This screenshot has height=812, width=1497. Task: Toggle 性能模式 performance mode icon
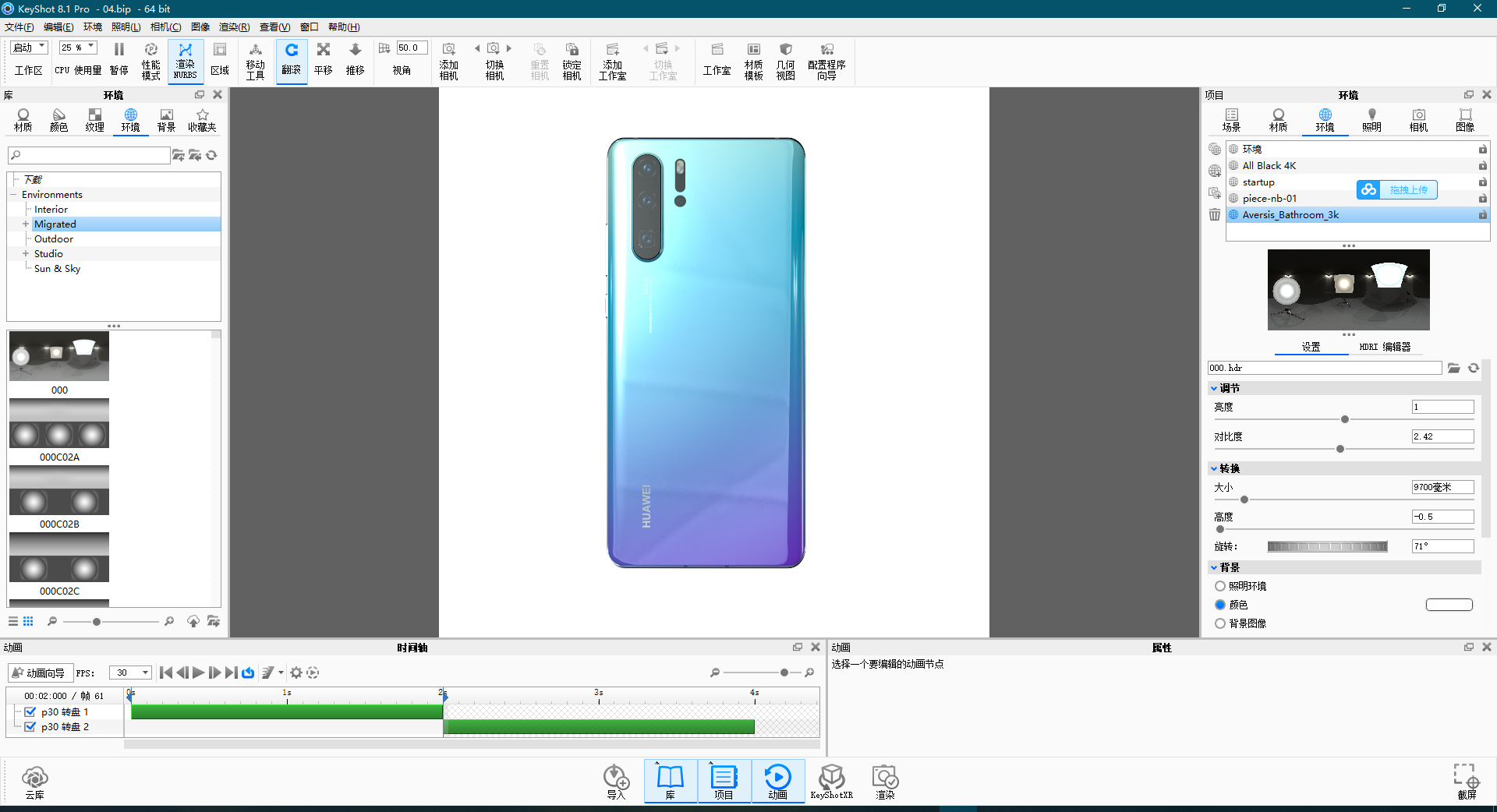(150, 60)
